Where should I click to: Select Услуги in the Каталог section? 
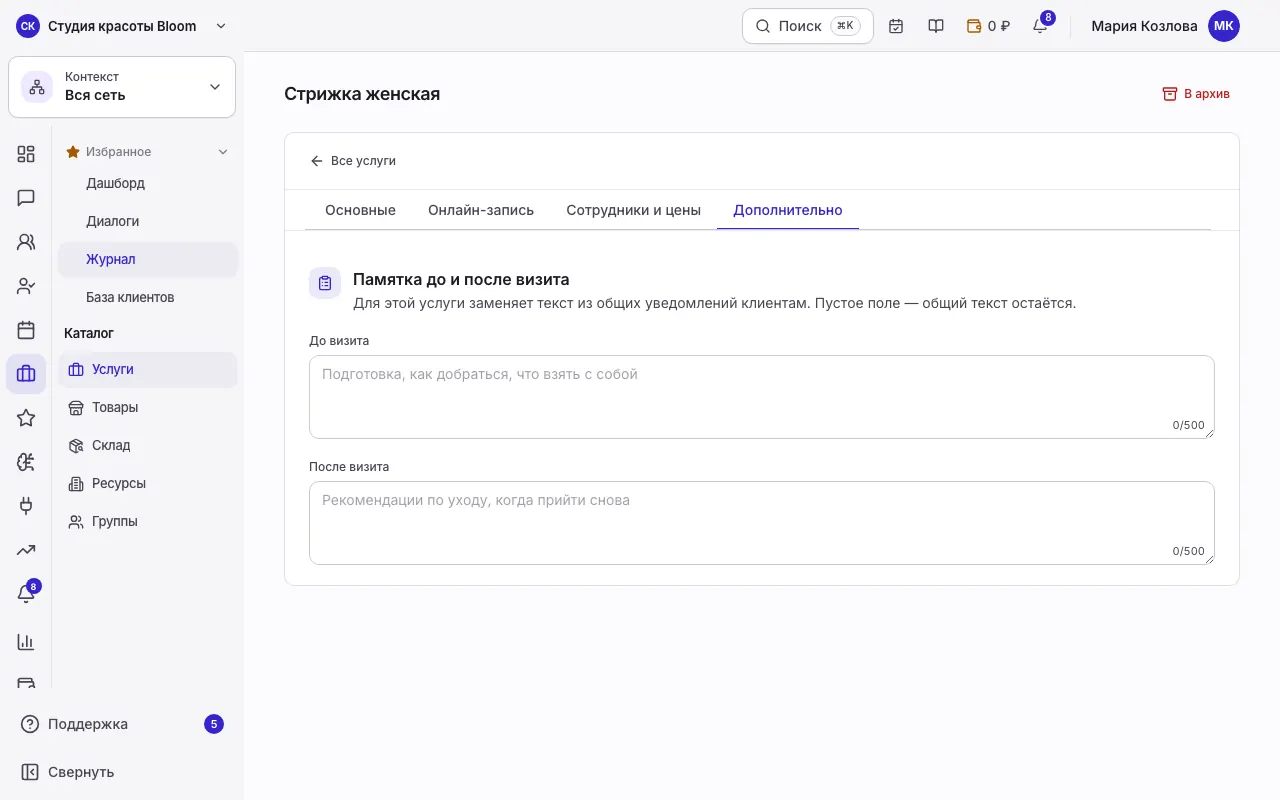coord(148,369)
